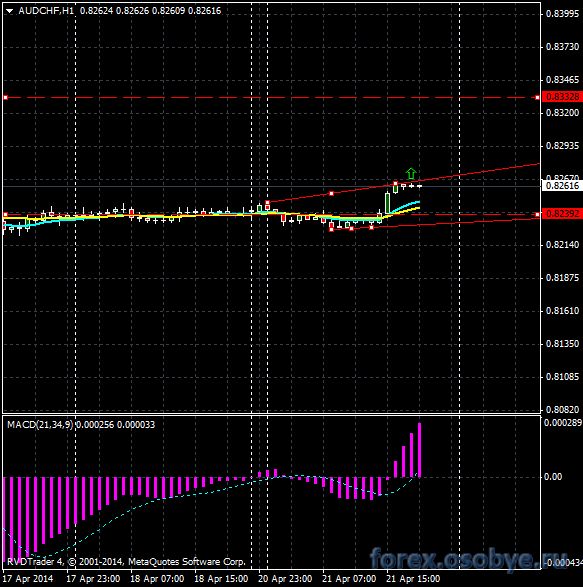
Task: Click left anchor of 0.82392 horizontal line
Action: click(x=5, y=215)
